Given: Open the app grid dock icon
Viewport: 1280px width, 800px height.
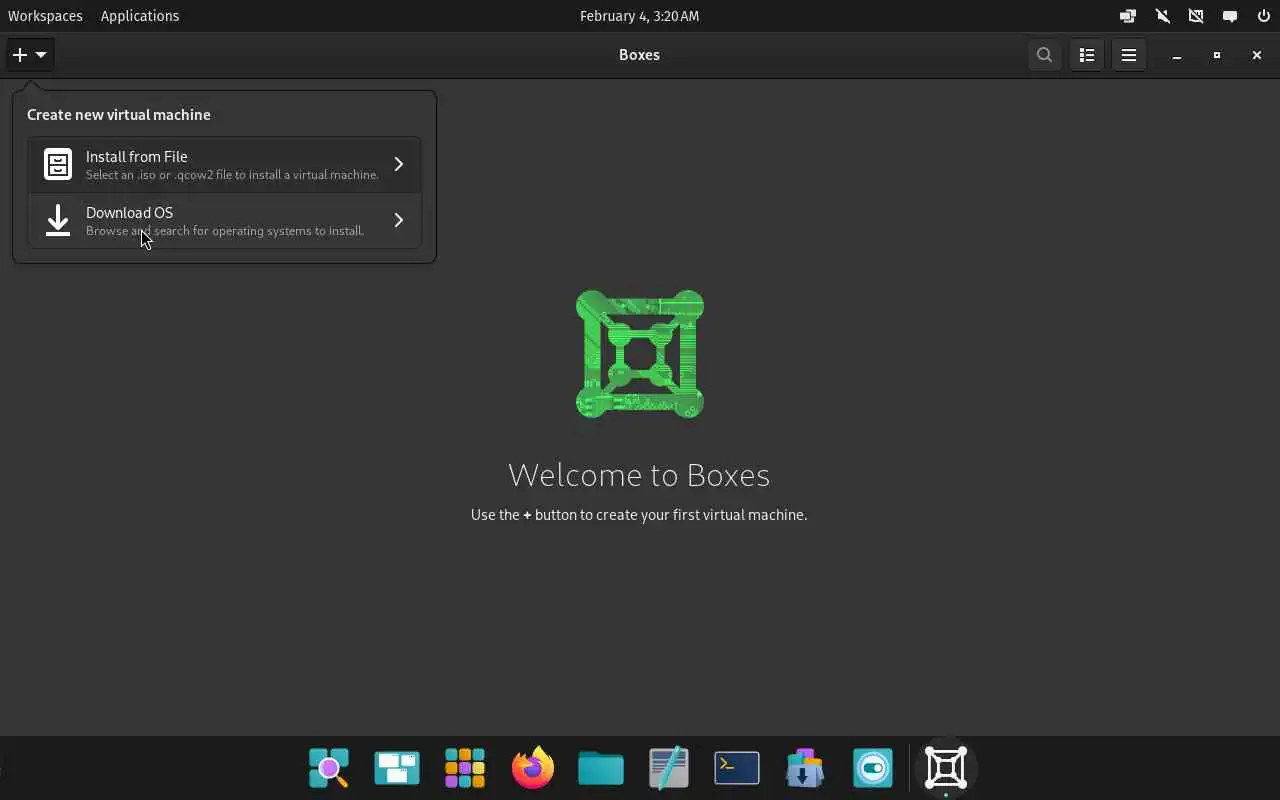Looking at the screenshot, I should pyautogui.click(x=465, y=768).
